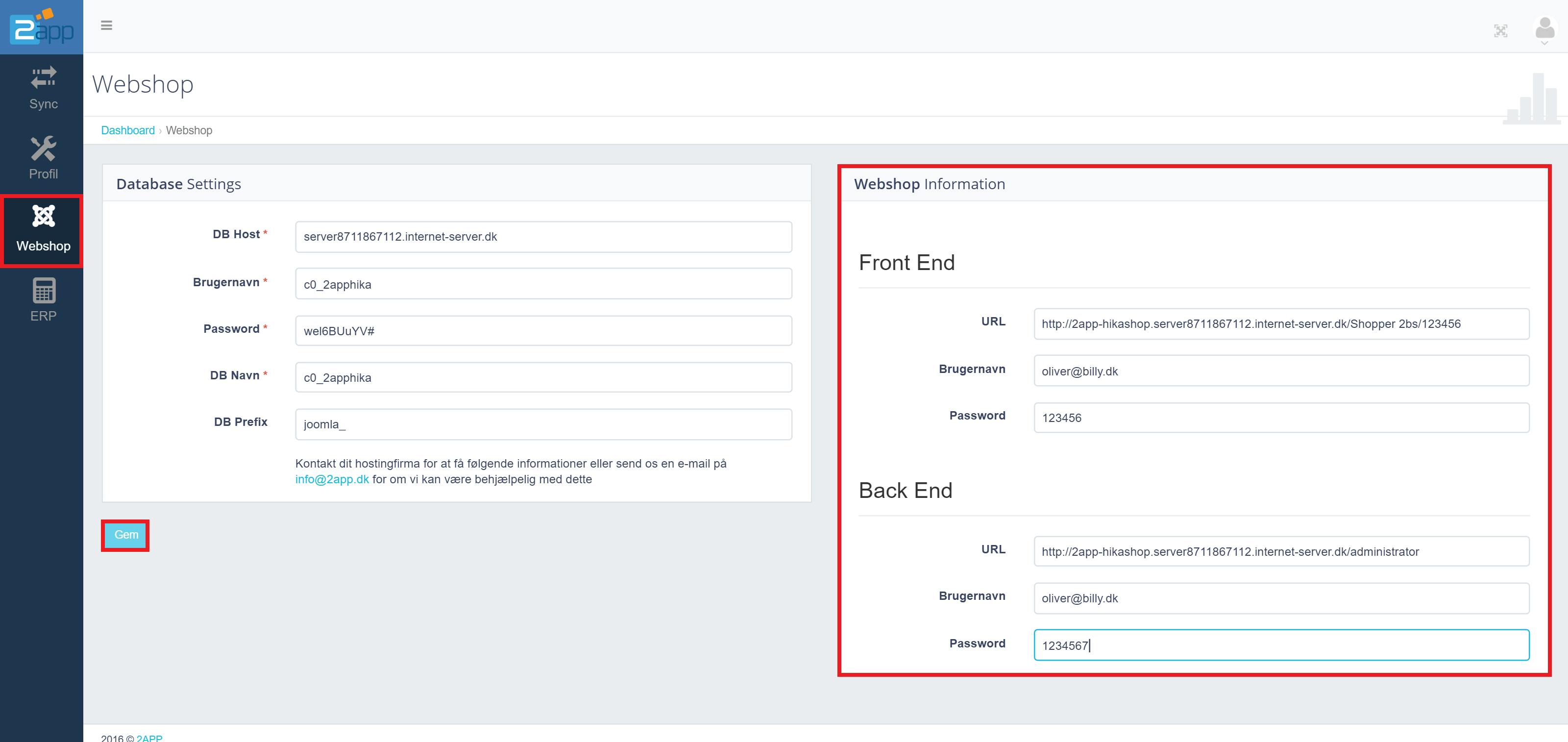Open the Sync section in sidebar

point(43,89)
